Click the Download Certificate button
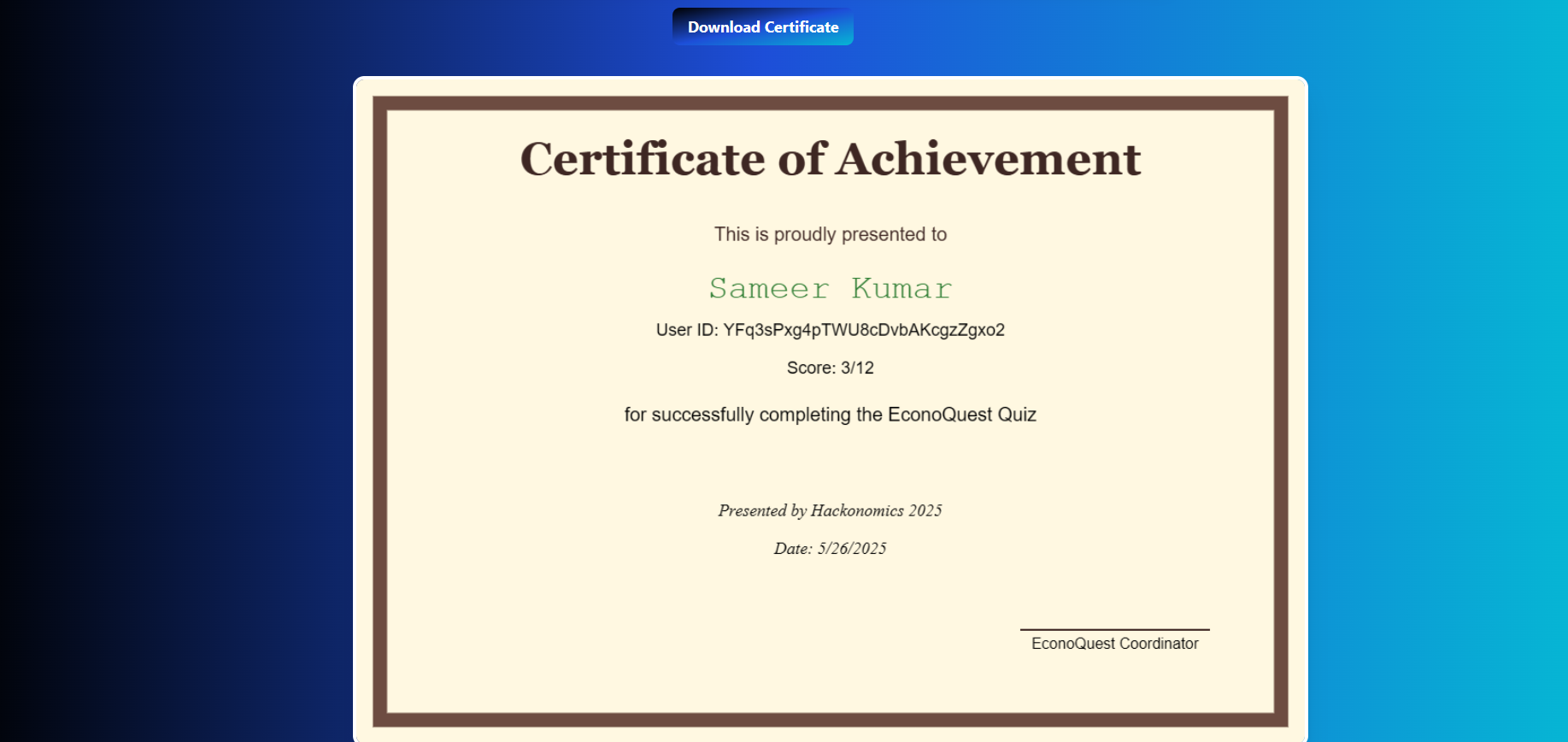The height and width of the screenshot is (742, 1568). [x=763, y=26]
